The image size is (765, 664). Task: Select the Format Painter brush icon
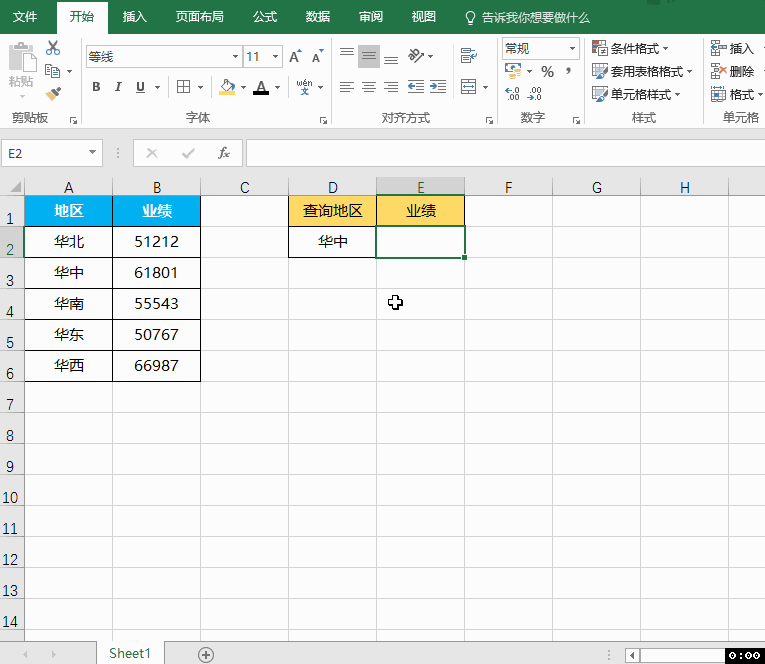coord(53,93)
